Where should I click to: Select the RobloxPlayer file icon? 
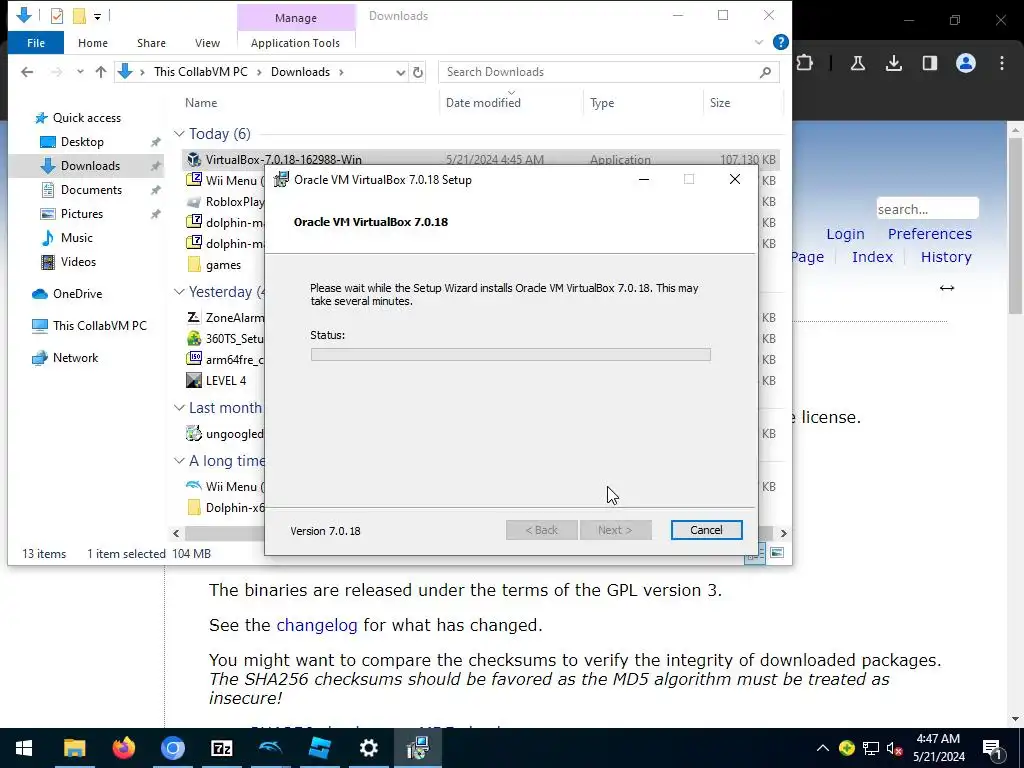pos(194,202)
